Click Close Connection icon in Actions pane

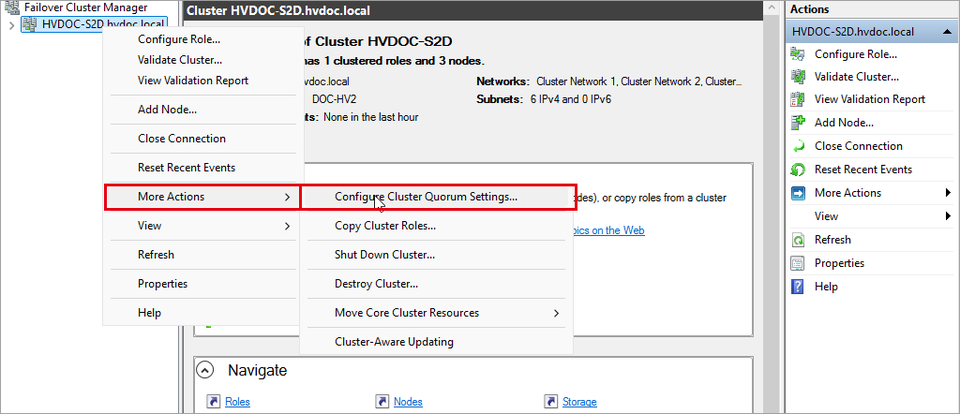798,146
